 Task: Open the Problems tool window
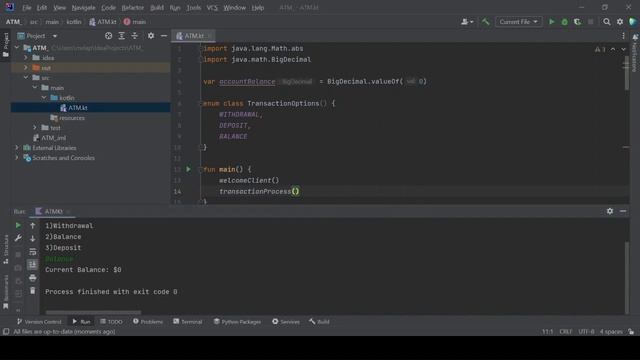148,322
